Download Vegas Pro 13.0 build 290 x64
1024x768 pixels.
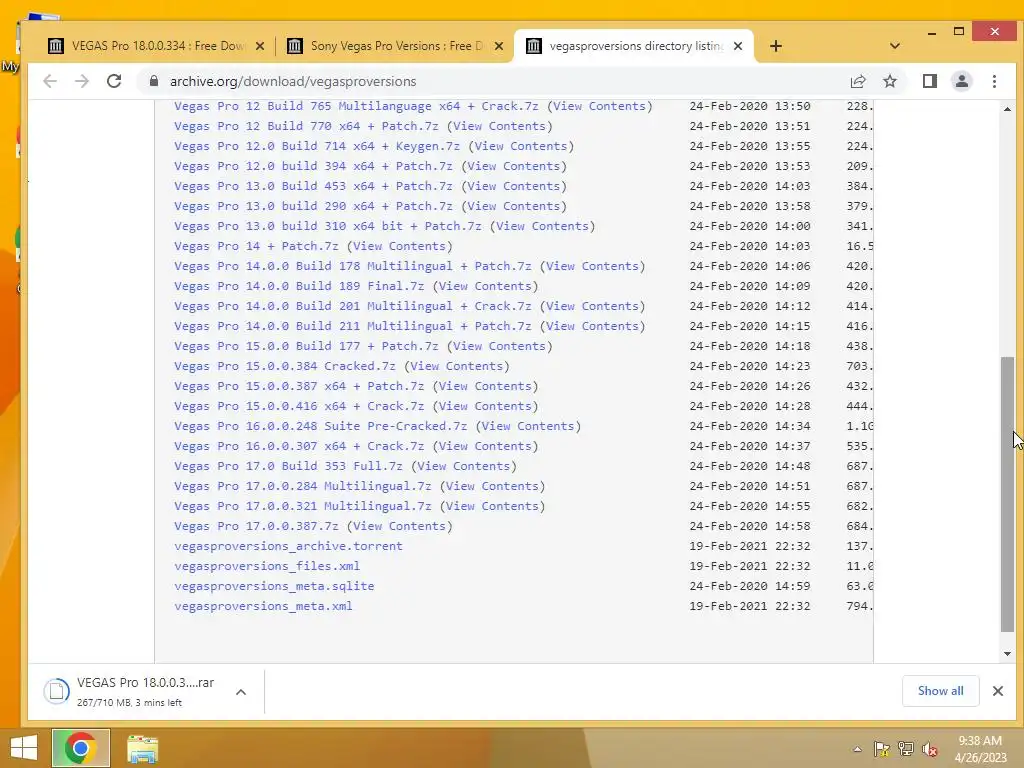(313, 206)
